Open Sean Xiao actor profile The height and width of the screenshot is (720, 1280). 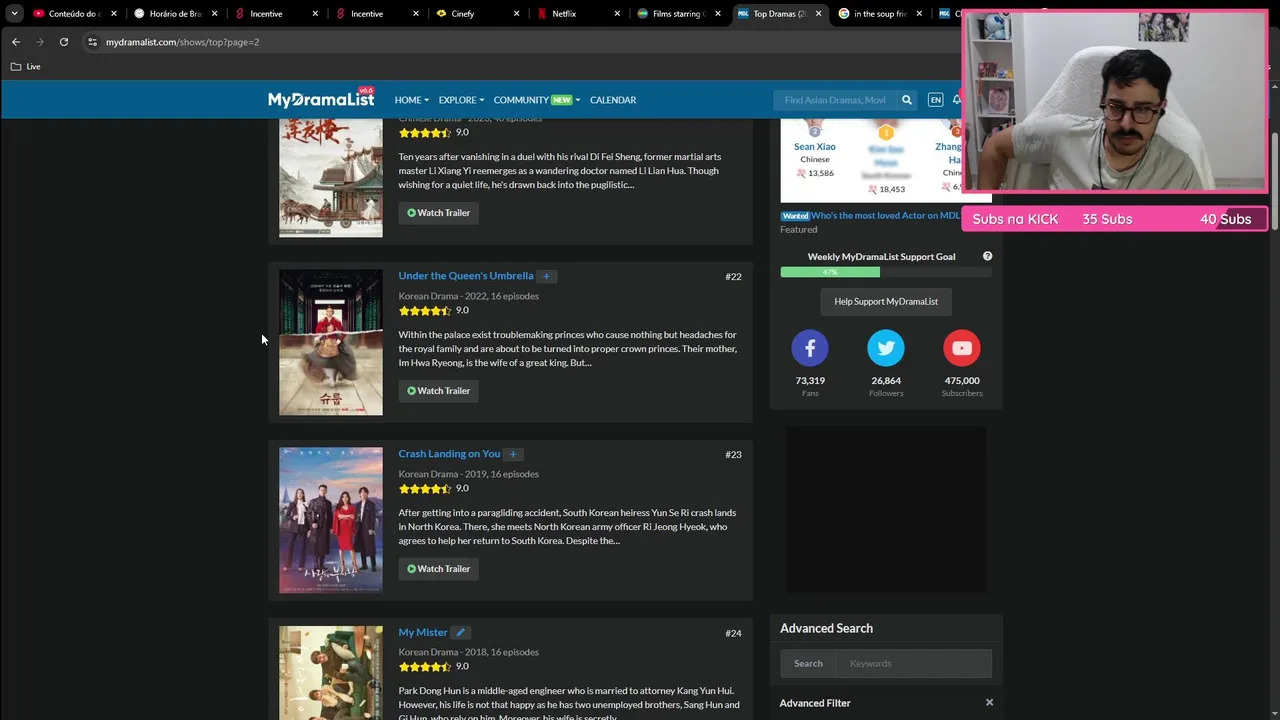pos(815,146)
